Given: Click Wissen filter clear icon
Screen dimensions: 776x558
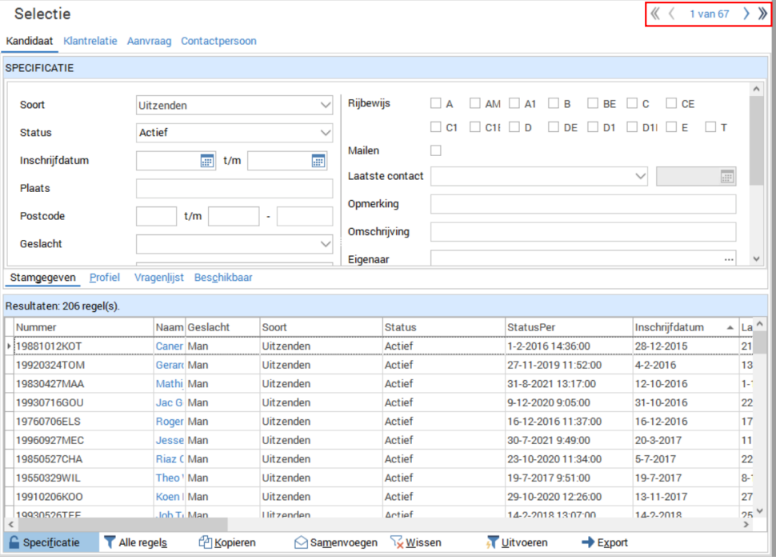Looking at the screenshot, I should tap(397, 543).
